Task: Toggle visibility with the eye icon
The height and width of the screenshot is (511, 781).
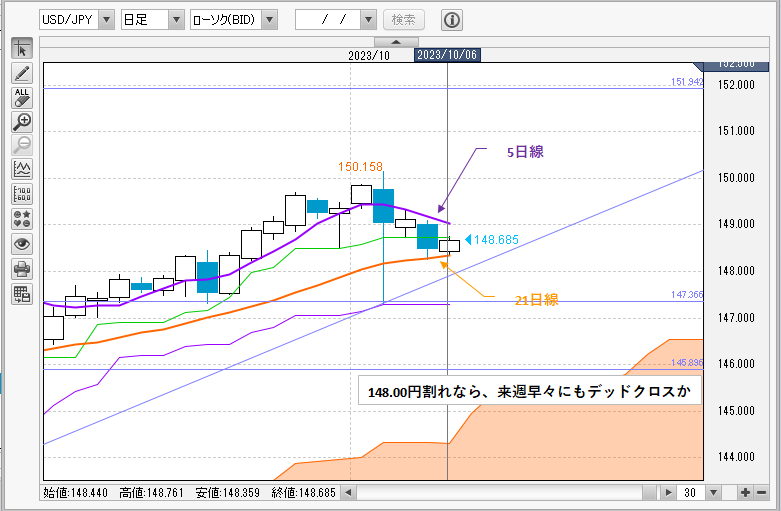Action: 22,244
